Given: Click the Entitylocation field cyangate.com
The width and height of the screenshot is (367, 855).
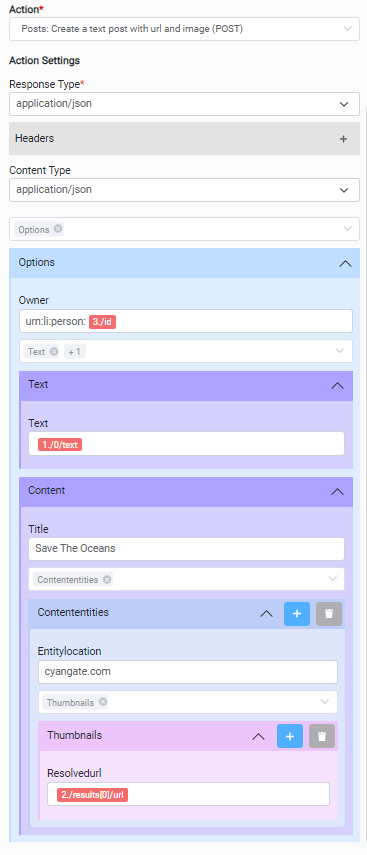Looking at the screenshot, I should [x=188, y=672].
